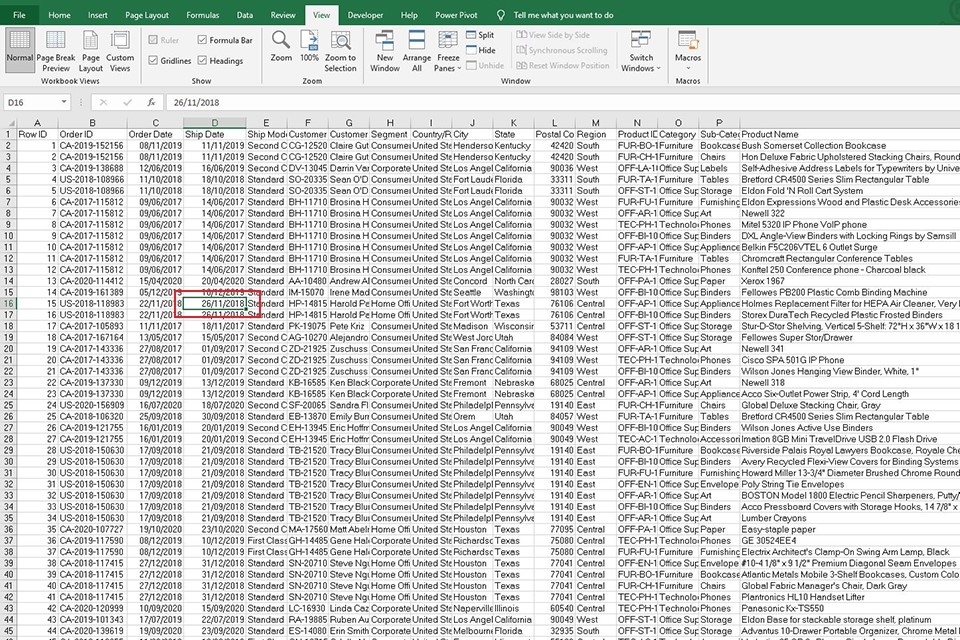
Task: Open the Formulas ribbon tab
Action: coord(203,16)
